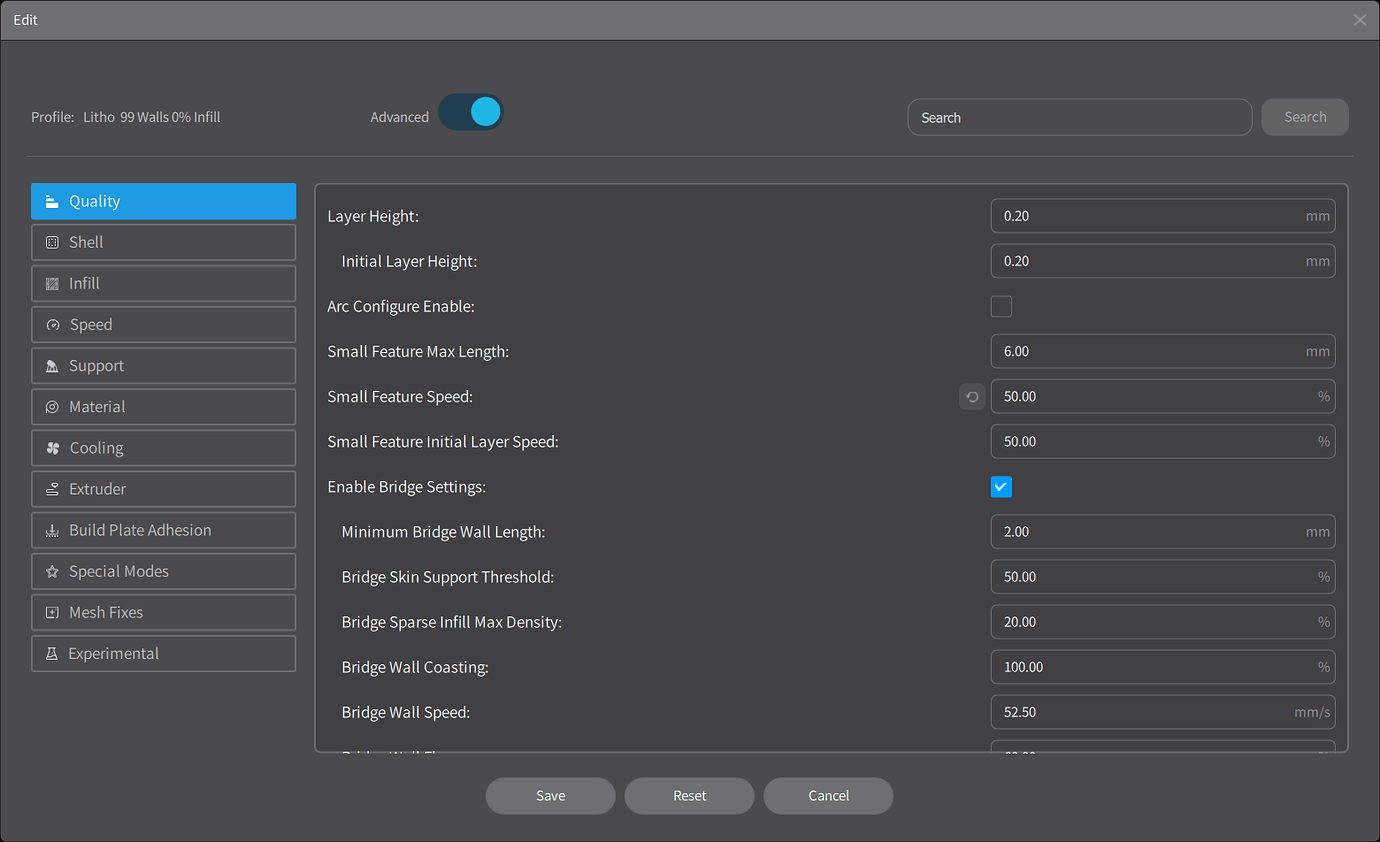Select the Quality settings category icon
Viewport: 1380px width, 842px height.
click(x=52, y=201)
